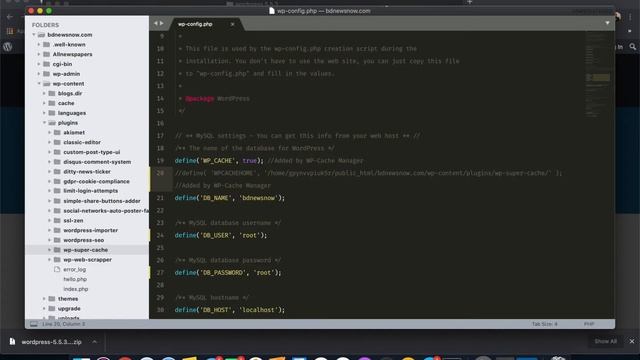640x360 pixels.
Task: Click the wordpress zip download file icon
Action: pos(12,342)
